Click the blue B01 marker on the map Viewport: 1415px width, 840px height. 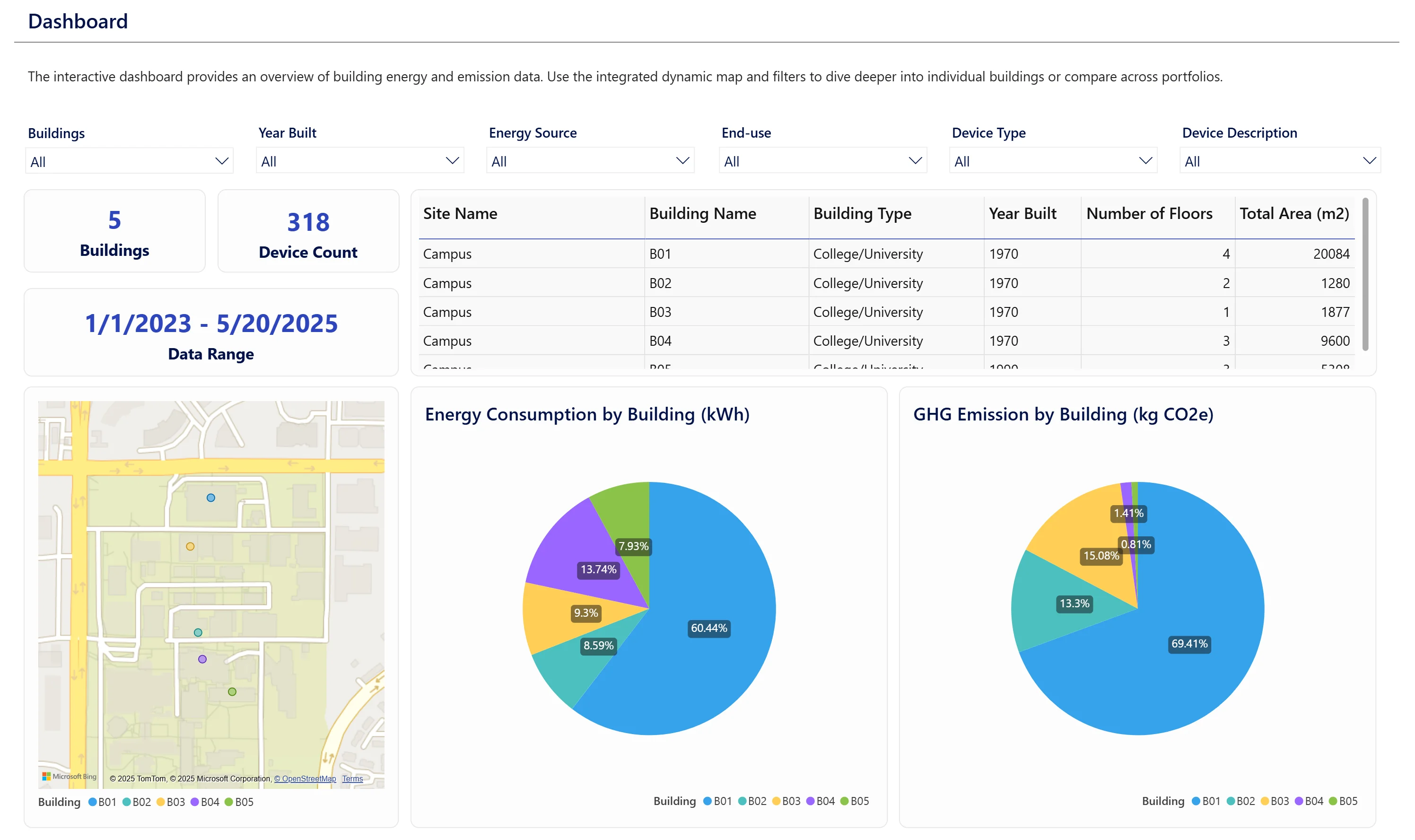[211, 498]
